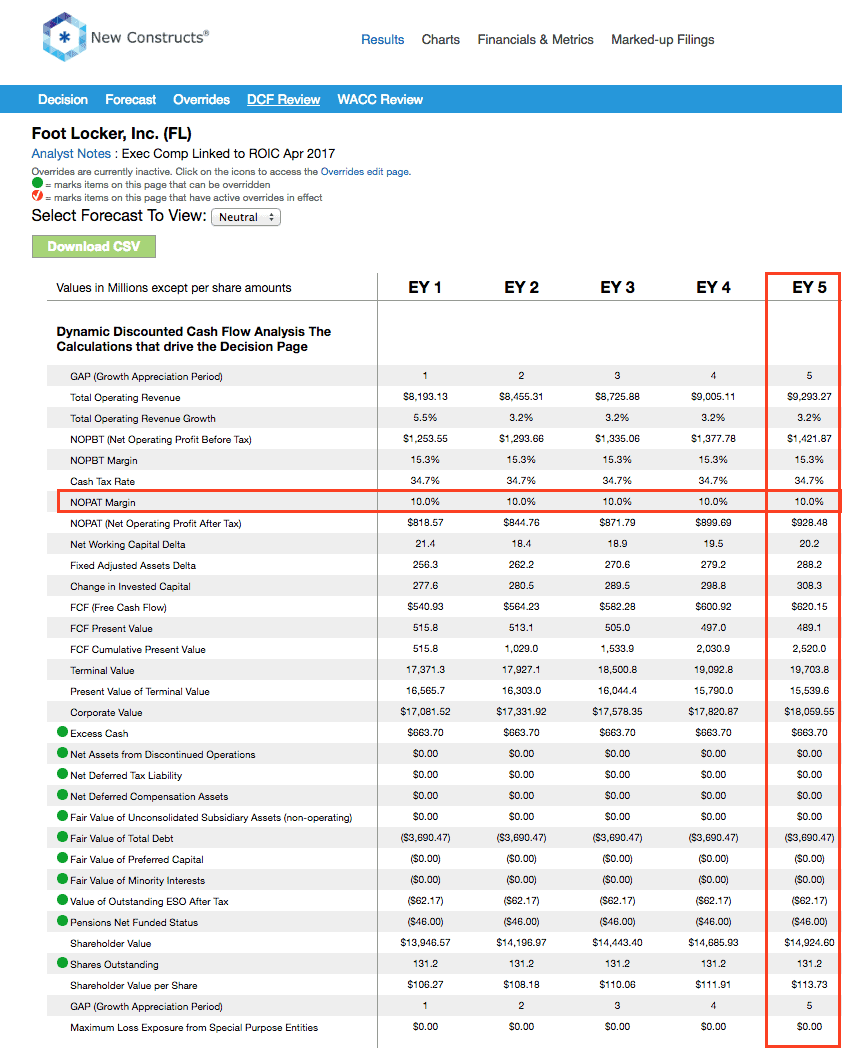Switch to the Forecast tab

130,100
